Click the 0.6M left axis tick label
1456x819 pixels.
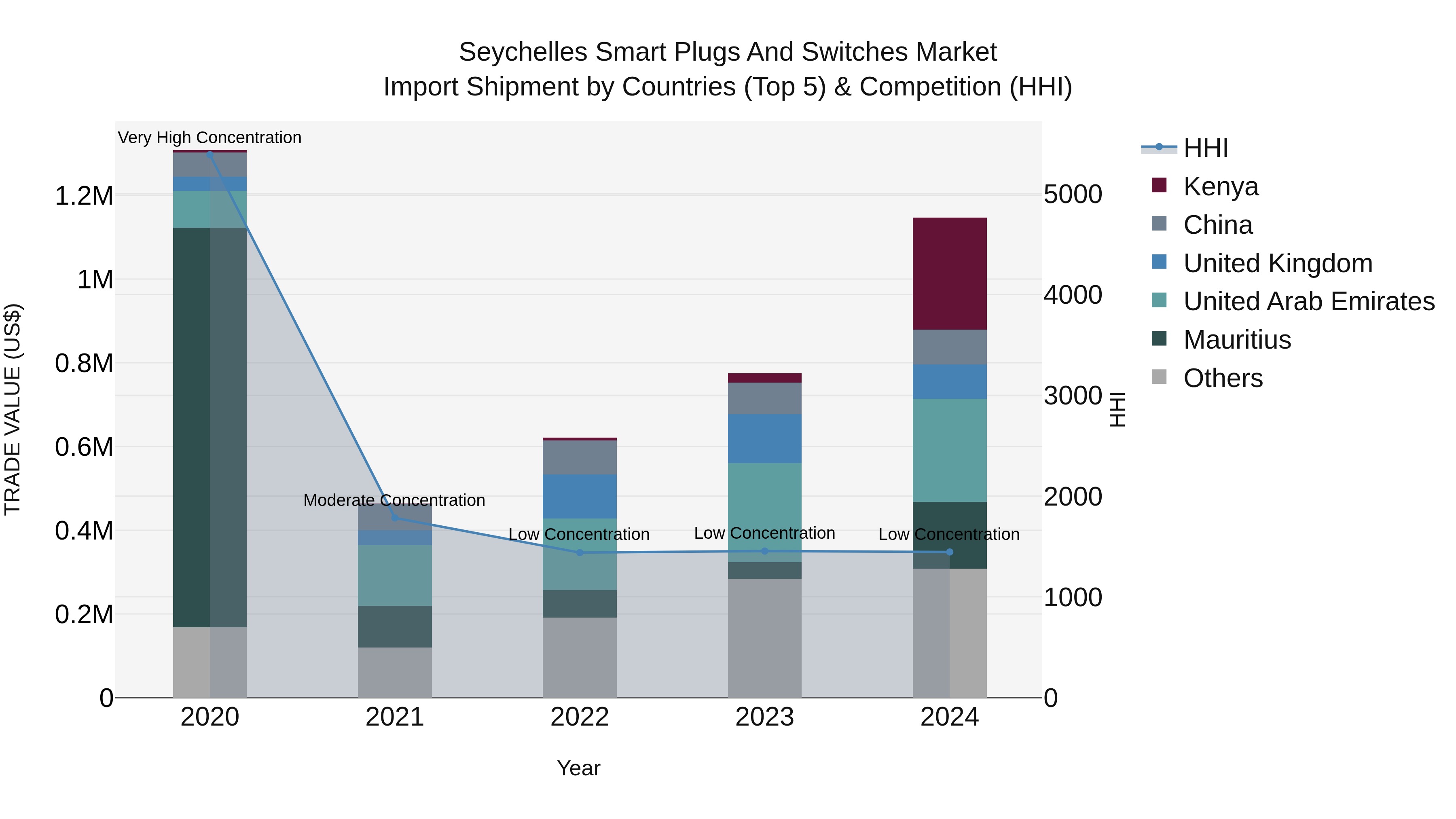[84, 447]
